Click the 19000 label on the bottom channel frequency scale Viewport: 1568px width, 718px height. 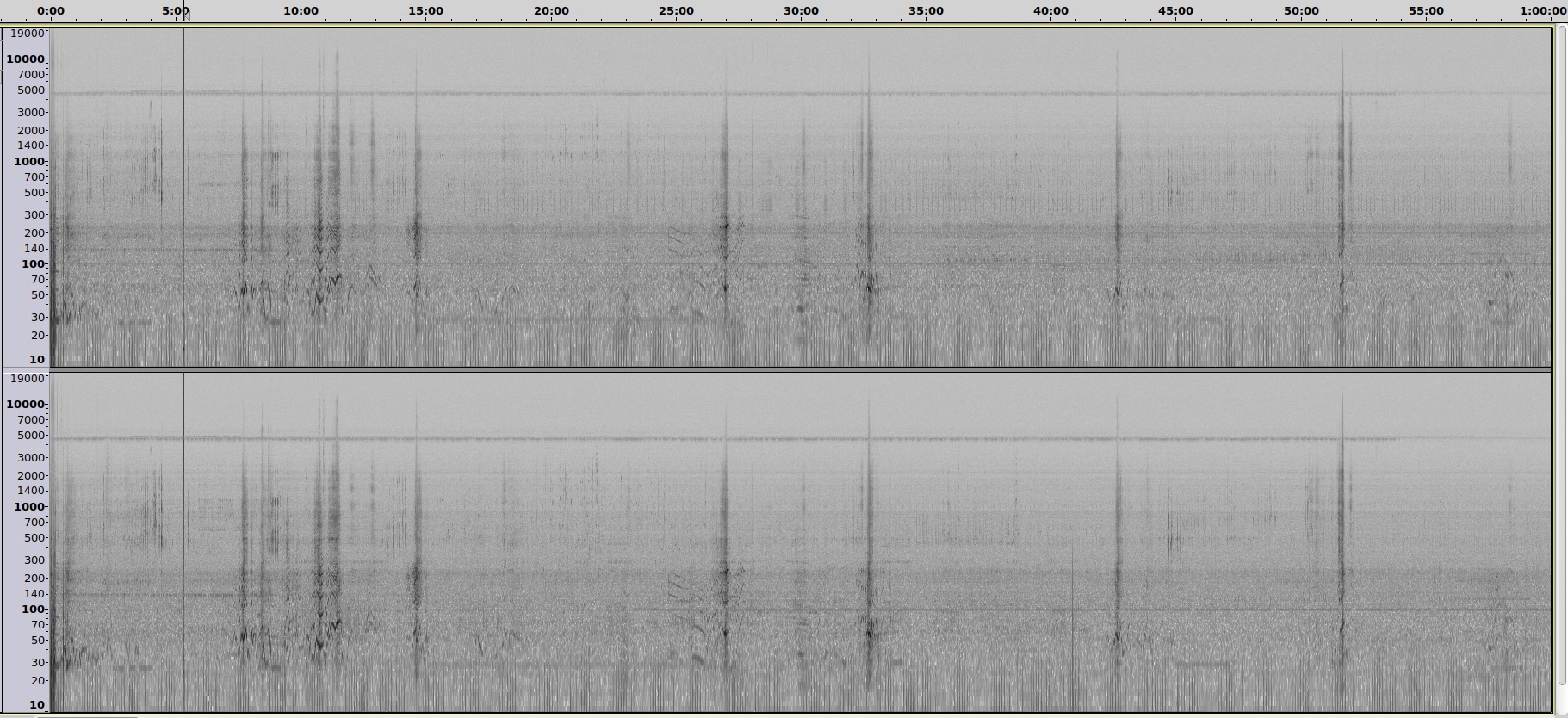point(27,379)
